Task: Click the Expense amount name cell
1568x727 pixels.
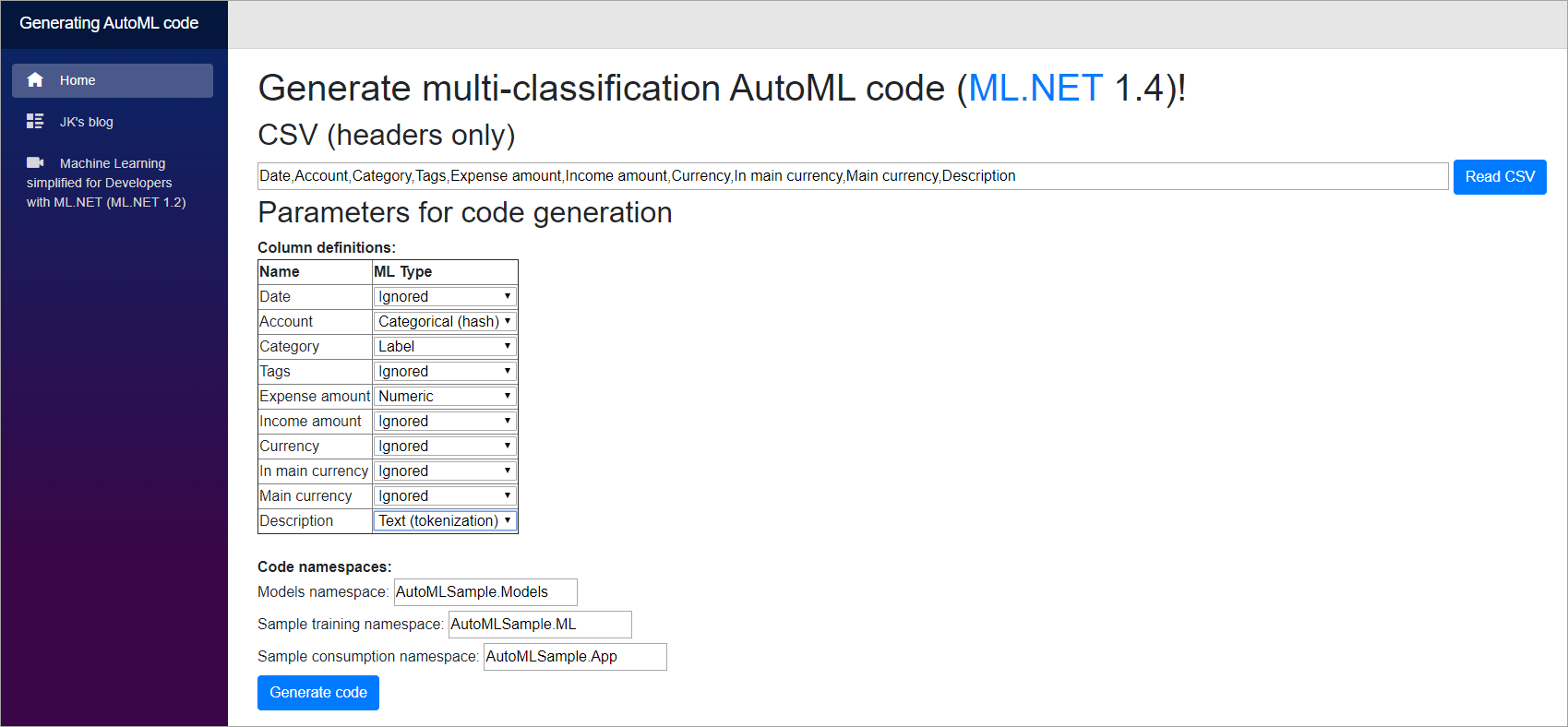Action: pyautogui.click(x=315, y=396)
